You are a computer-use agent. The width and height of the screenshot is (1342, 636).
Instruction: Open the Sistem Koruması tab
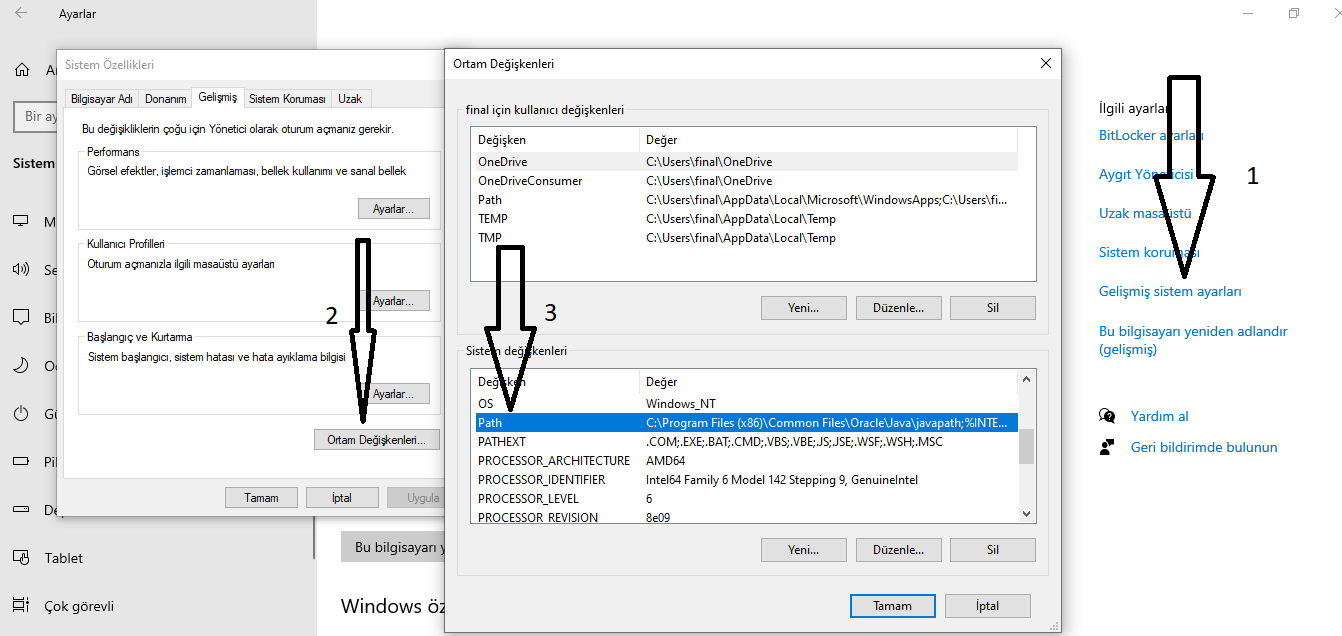coord(287,99)
